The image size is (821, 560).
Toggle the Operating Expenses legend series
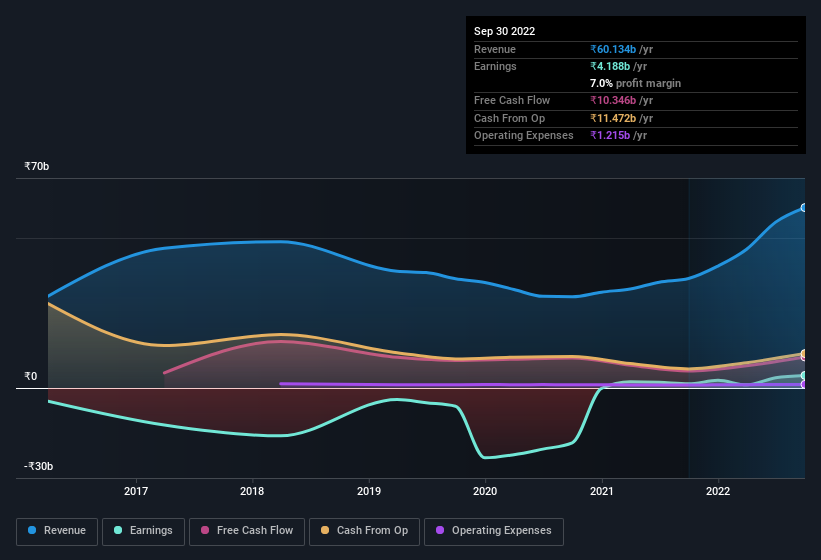493,531
